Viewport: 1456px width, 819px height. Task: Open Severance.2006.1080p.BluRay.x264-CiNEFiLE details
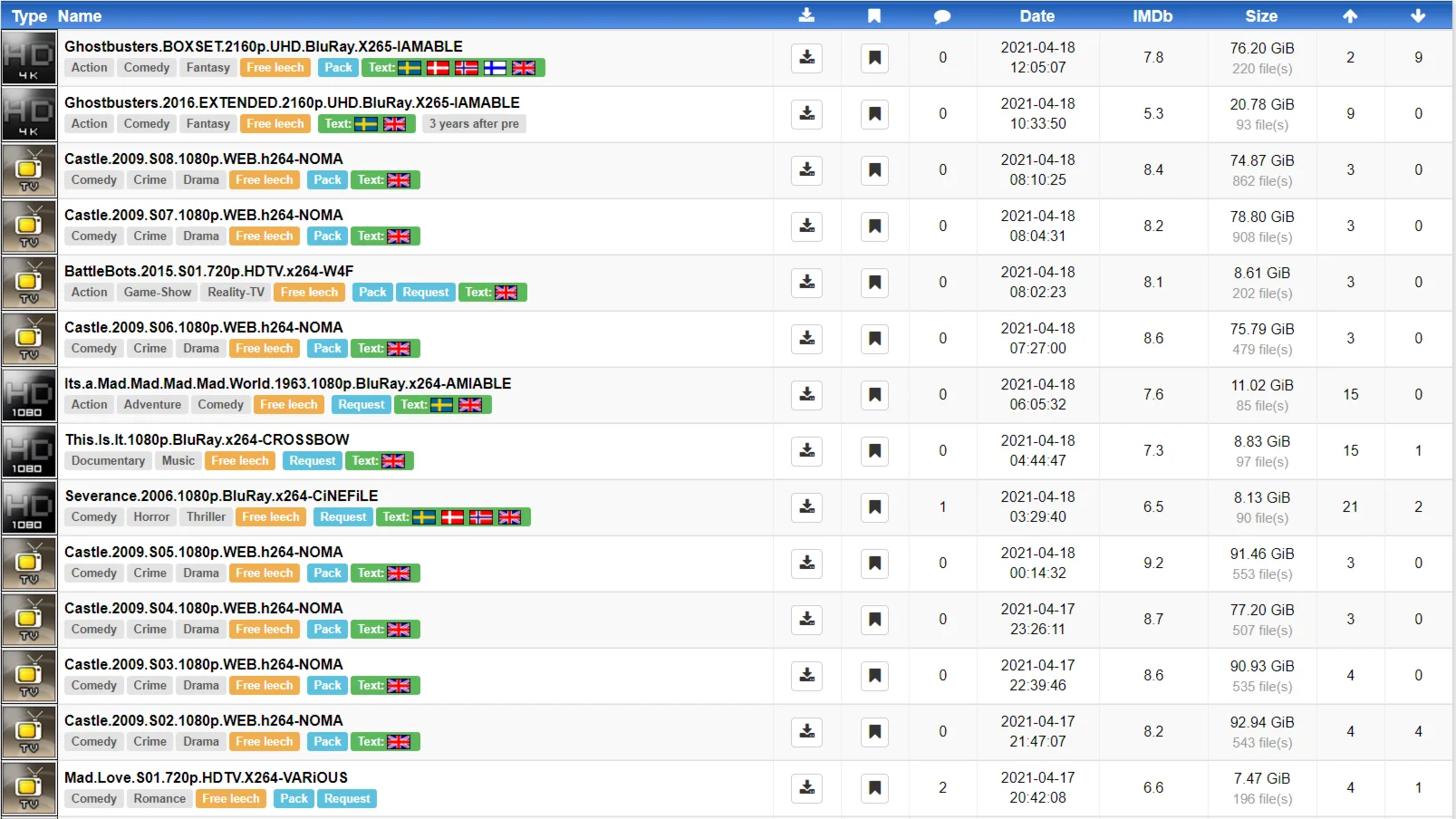pos(222,496)
